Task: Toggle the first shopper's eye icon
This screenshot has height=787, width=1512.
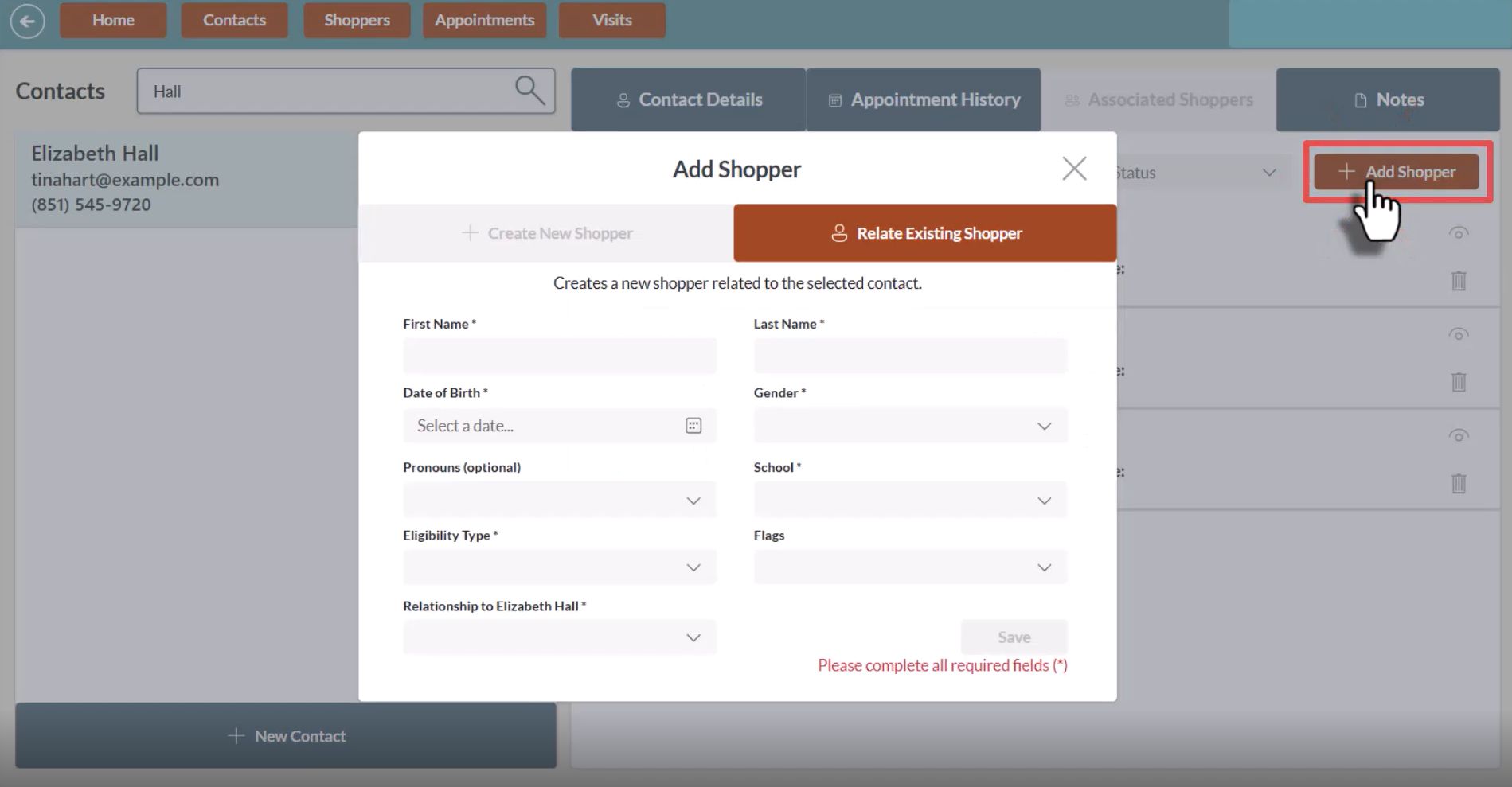Action: click(x=1459, y=233)
